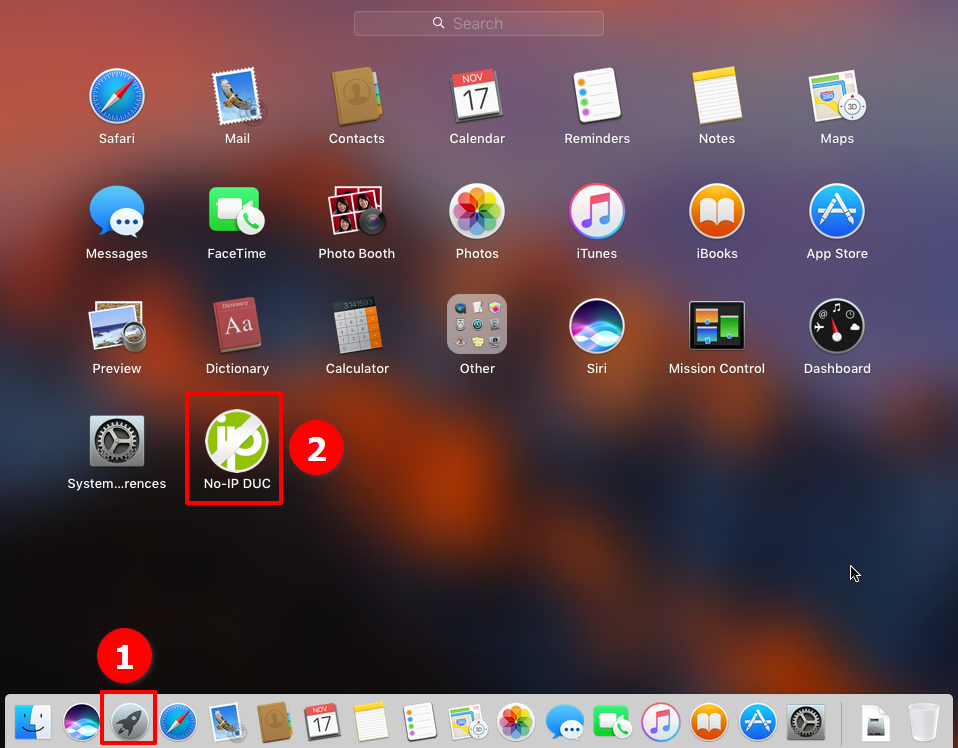Open the App Store
The image size is (958, 748).
coord(837,212)
